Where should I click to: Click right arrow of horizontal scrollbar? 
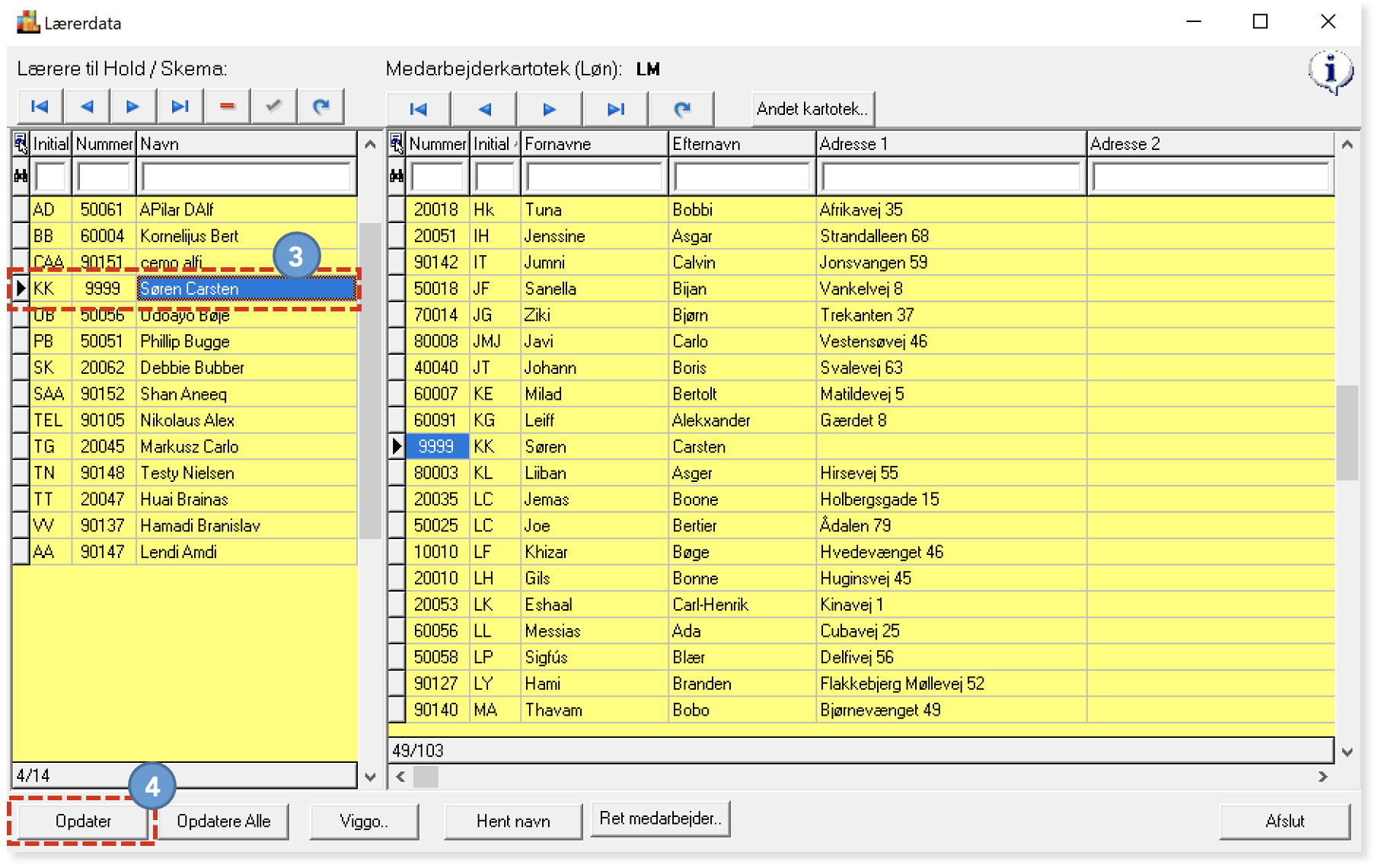(1323, 777)
